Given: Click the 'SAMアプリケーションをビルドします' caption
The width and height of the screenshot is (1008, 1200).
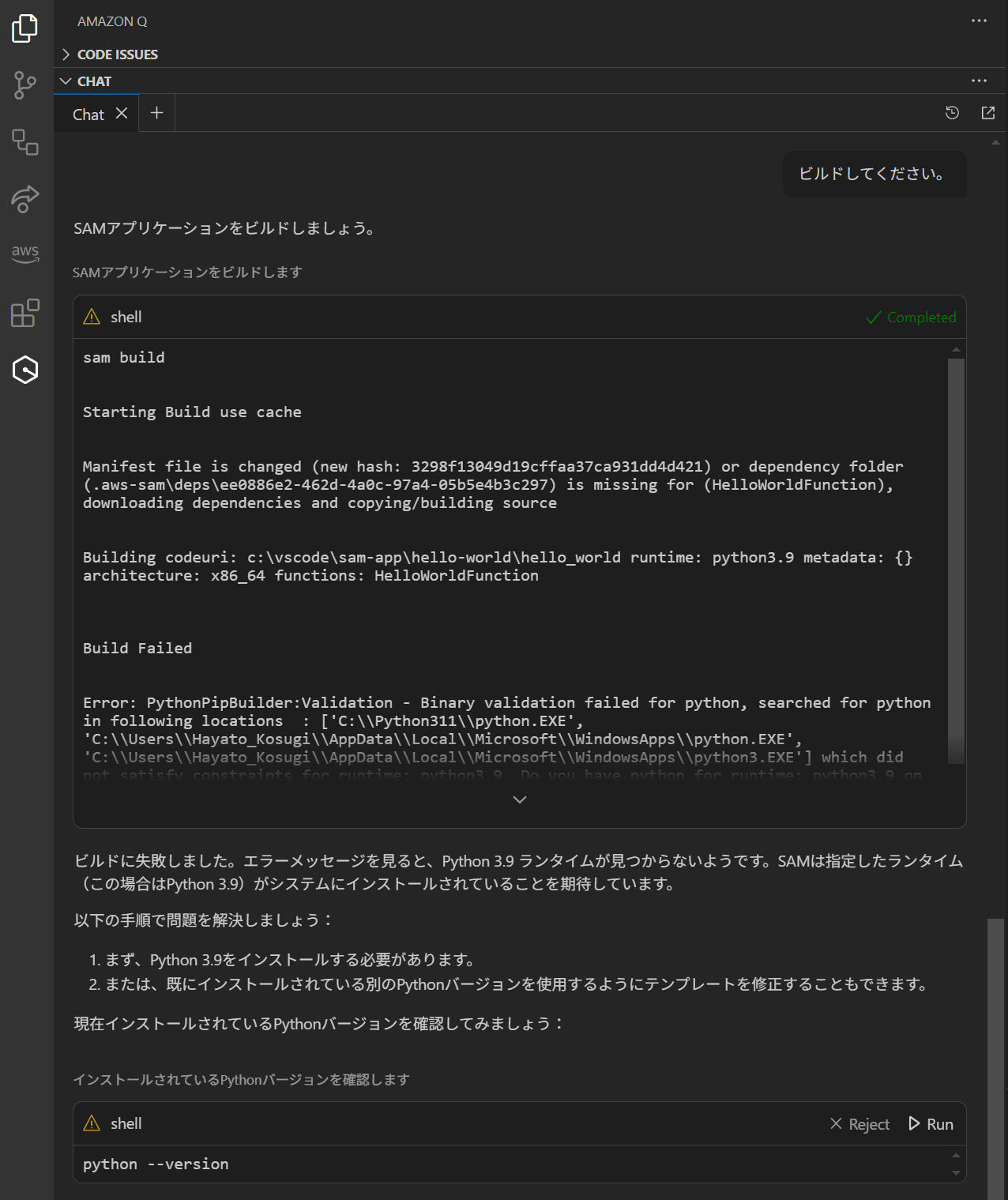Looking at the screenshot, I should pyautogui.click(x=187, y=273).
